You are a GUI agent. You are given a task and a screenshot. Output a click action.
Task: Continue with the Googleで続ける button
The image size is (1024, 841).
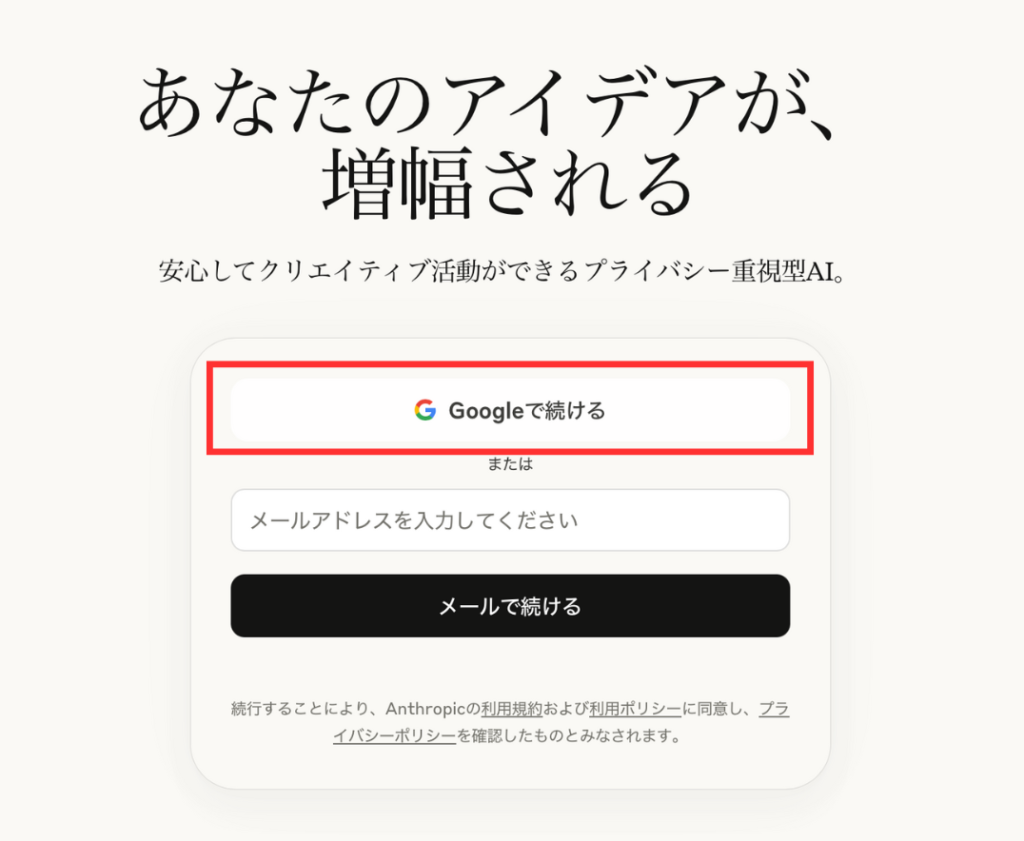(510, 410)
